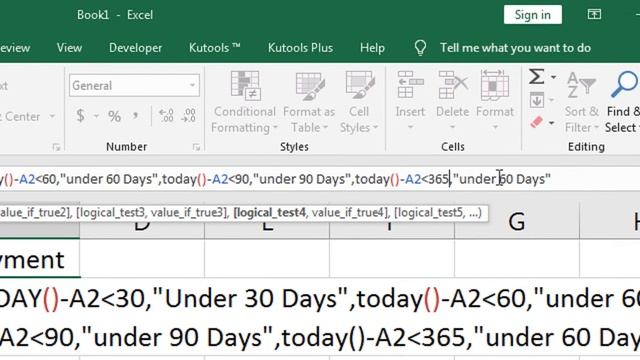Click the Format cells icon
The image size is (640, 360).
coord(495,85)
